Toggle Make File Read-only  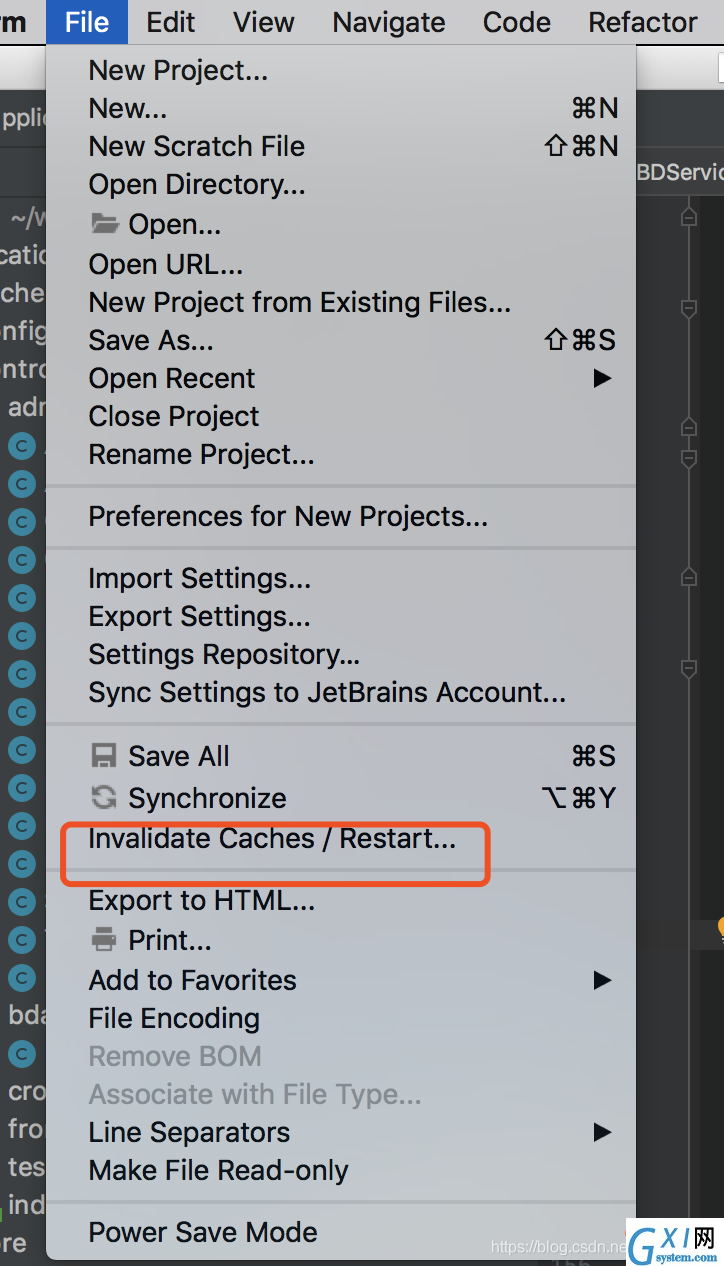click(x=341, y=1170)
